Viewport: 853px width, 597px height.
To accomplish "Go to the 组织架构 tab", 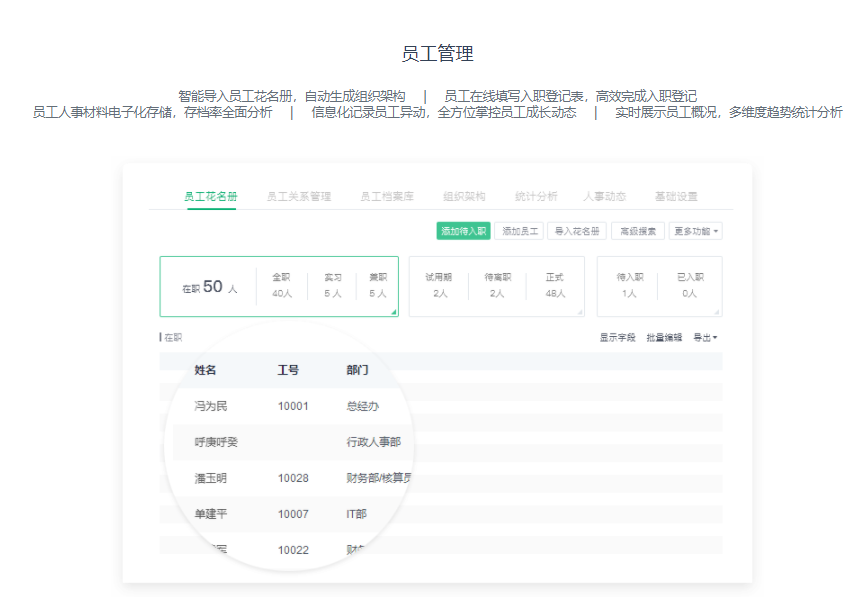I will (464, 196).
